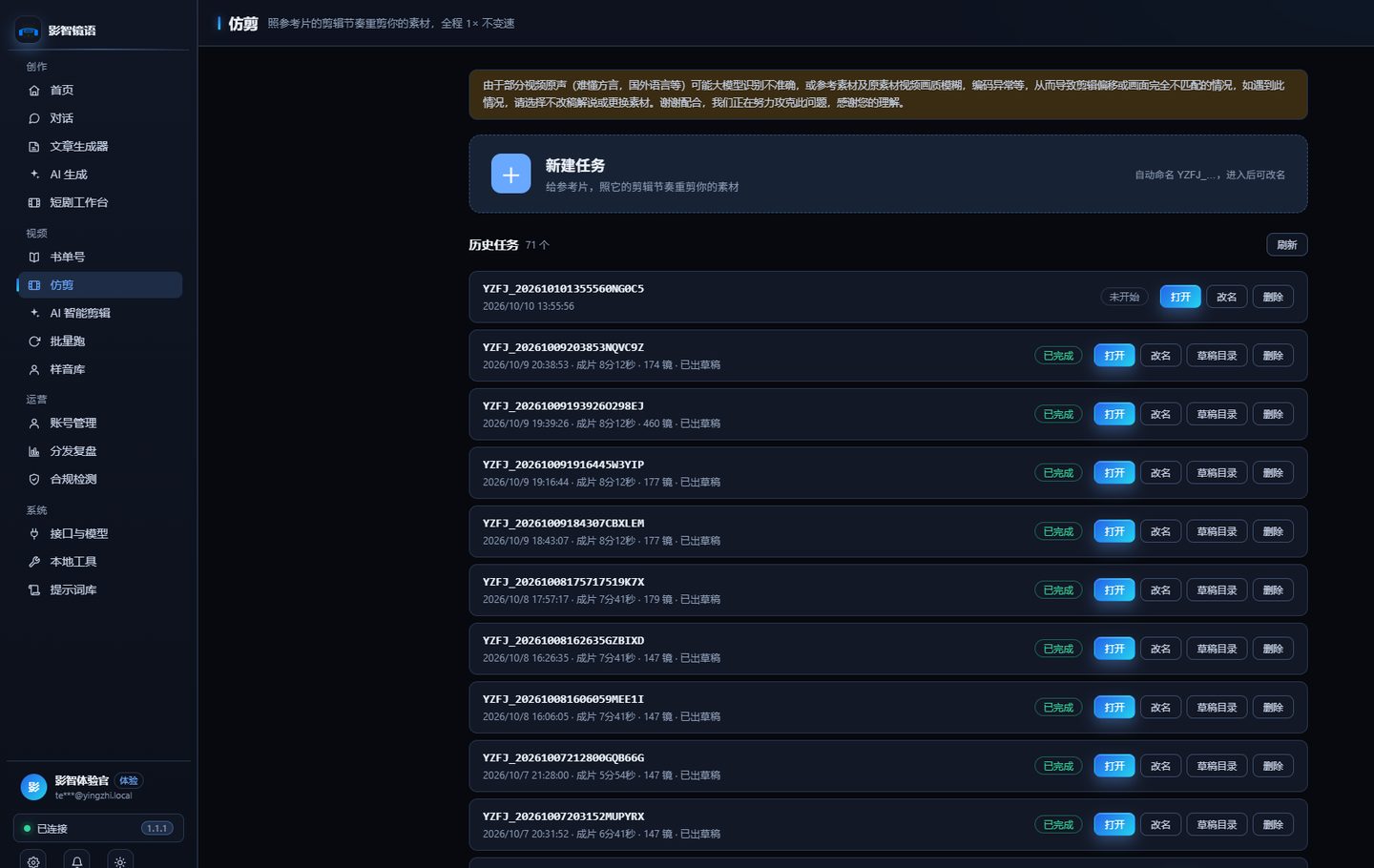
Task: Delete the task created at 19:16:44
Action: point(1273,473)
